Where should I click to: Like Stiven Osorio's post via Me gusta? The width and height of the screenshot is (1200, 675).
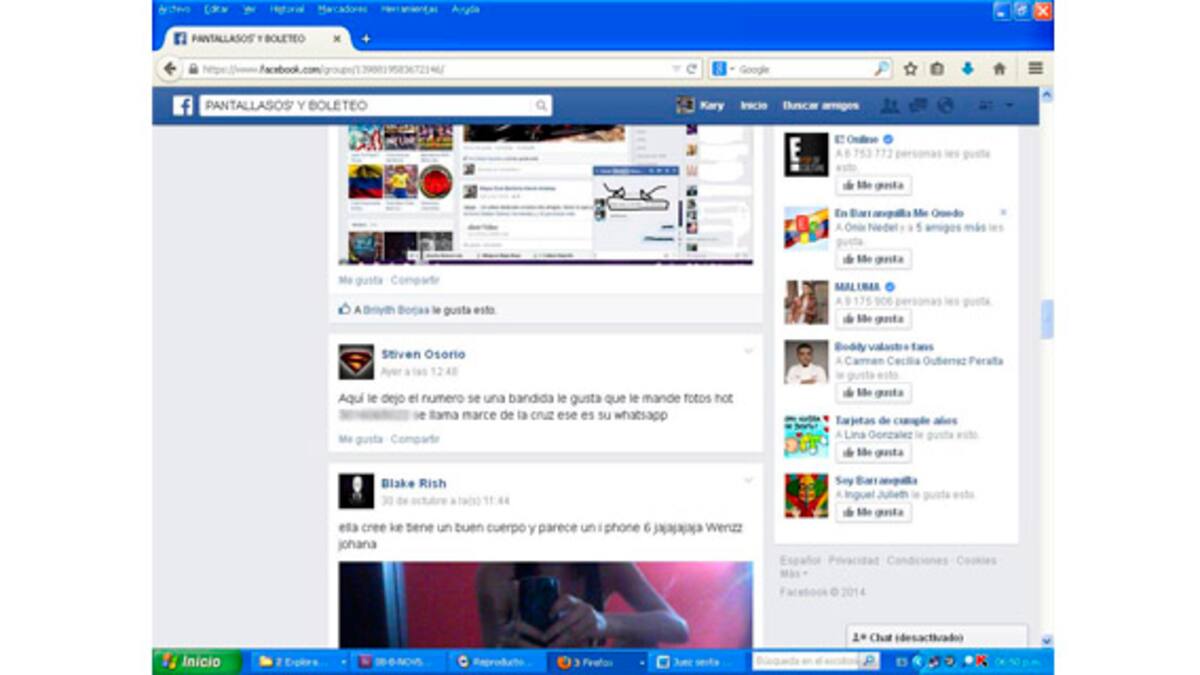360,439
